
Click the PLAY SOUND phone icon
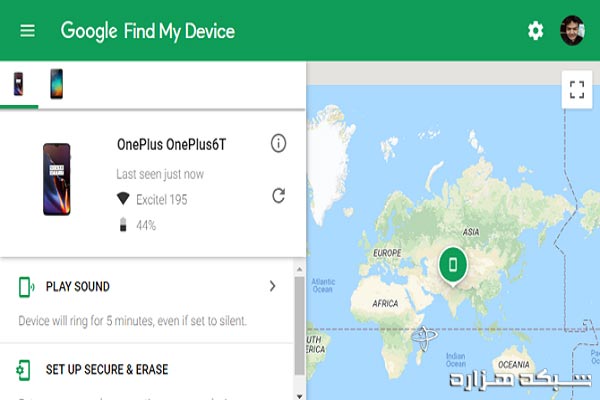[26, 287]
